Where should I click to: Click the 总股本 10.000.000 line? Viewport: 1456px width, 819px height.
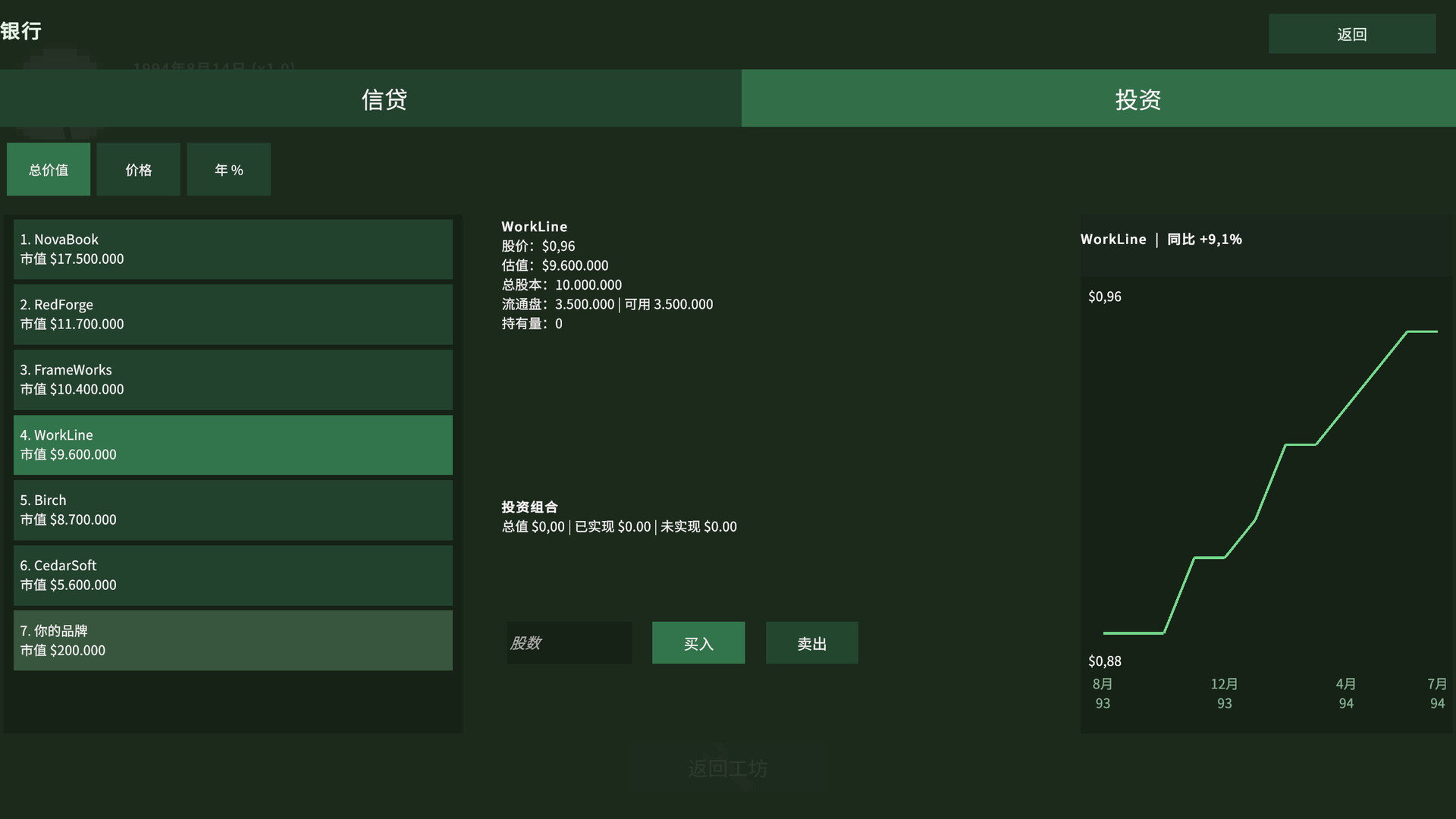tap(562, 285)
